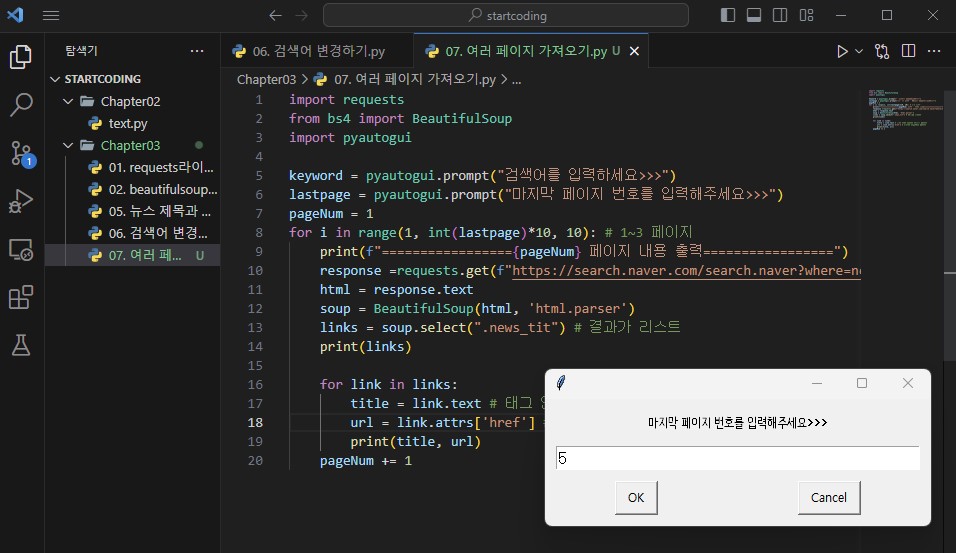The image size is (956, 553).
Task: Open the Source Control view
Action: (21, 153)
